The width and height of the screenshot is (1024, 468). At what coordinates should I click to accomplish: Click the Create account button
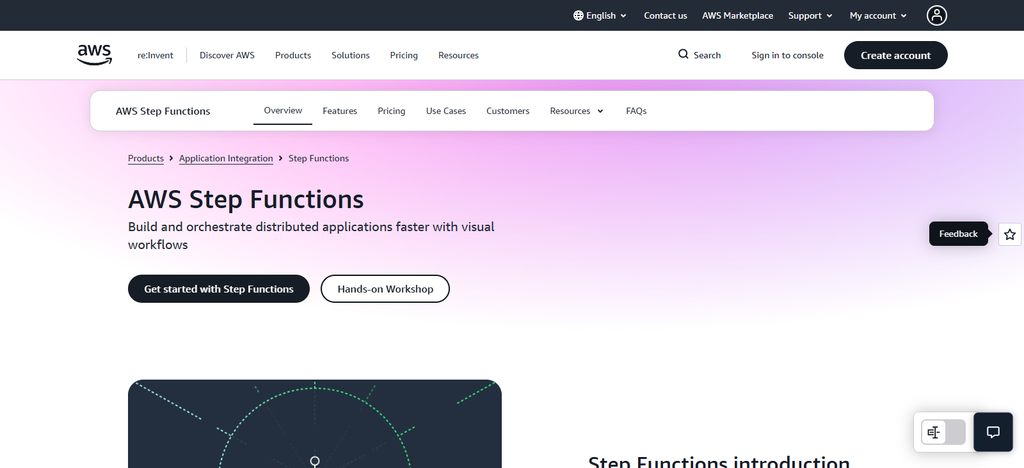(895, 55)
